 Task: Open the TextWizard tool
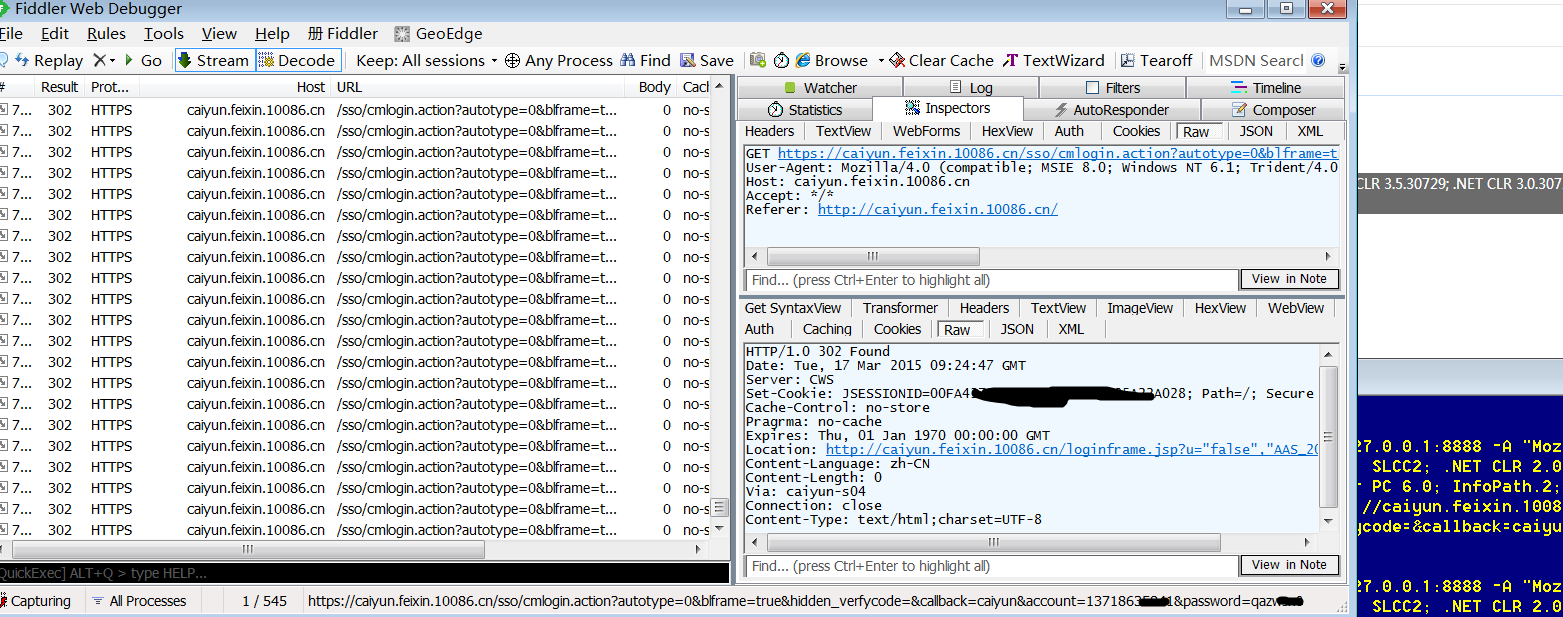pyautogui.click(x=1054, y=60)
